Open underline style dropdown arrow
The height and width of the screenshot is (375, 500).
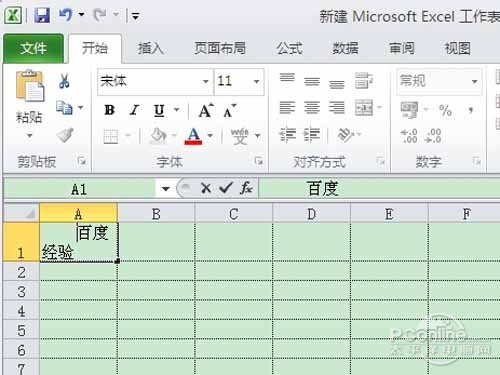point(177,110)
